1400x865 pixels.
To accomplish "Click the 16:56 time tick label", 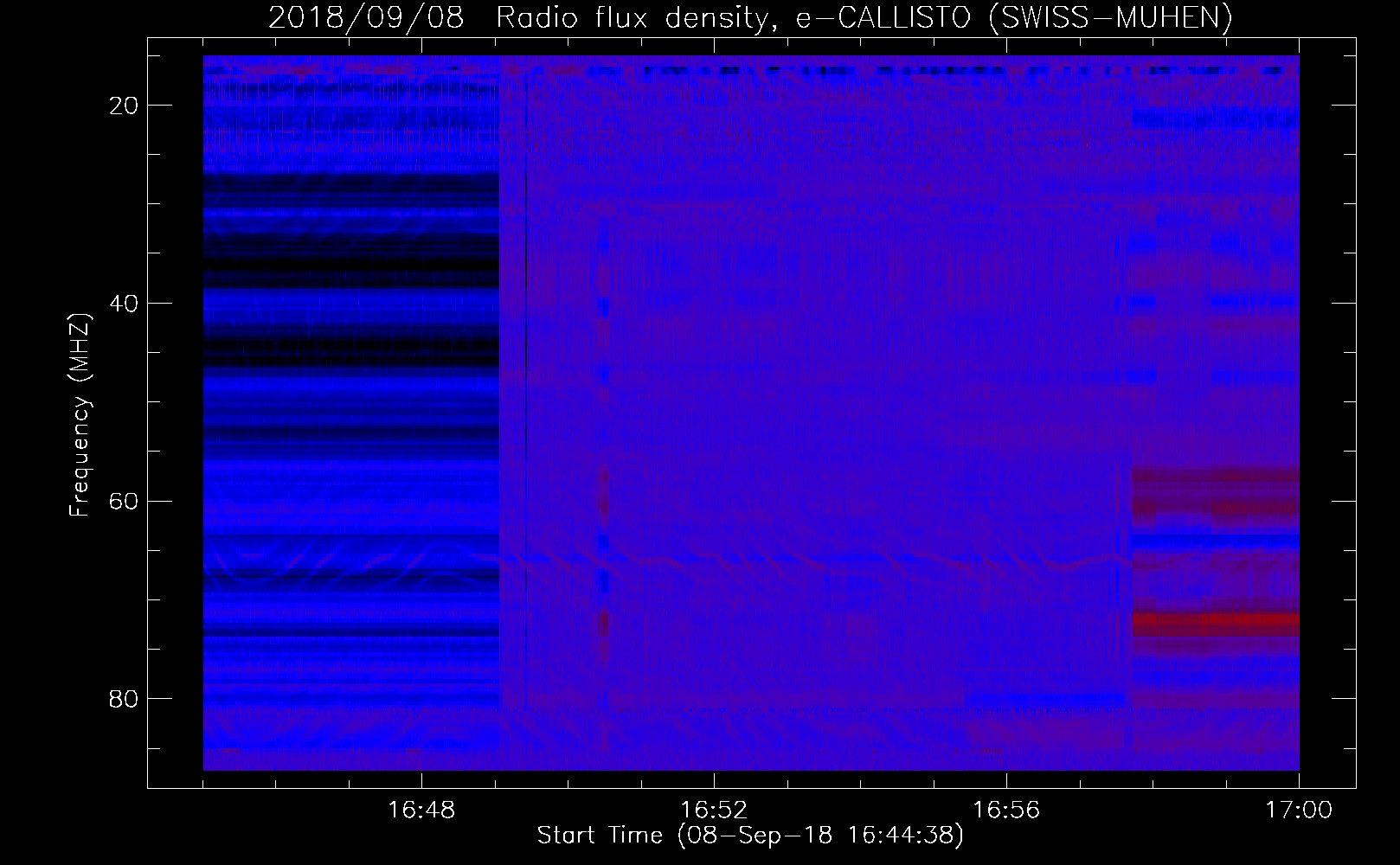I will [1006, 811].
